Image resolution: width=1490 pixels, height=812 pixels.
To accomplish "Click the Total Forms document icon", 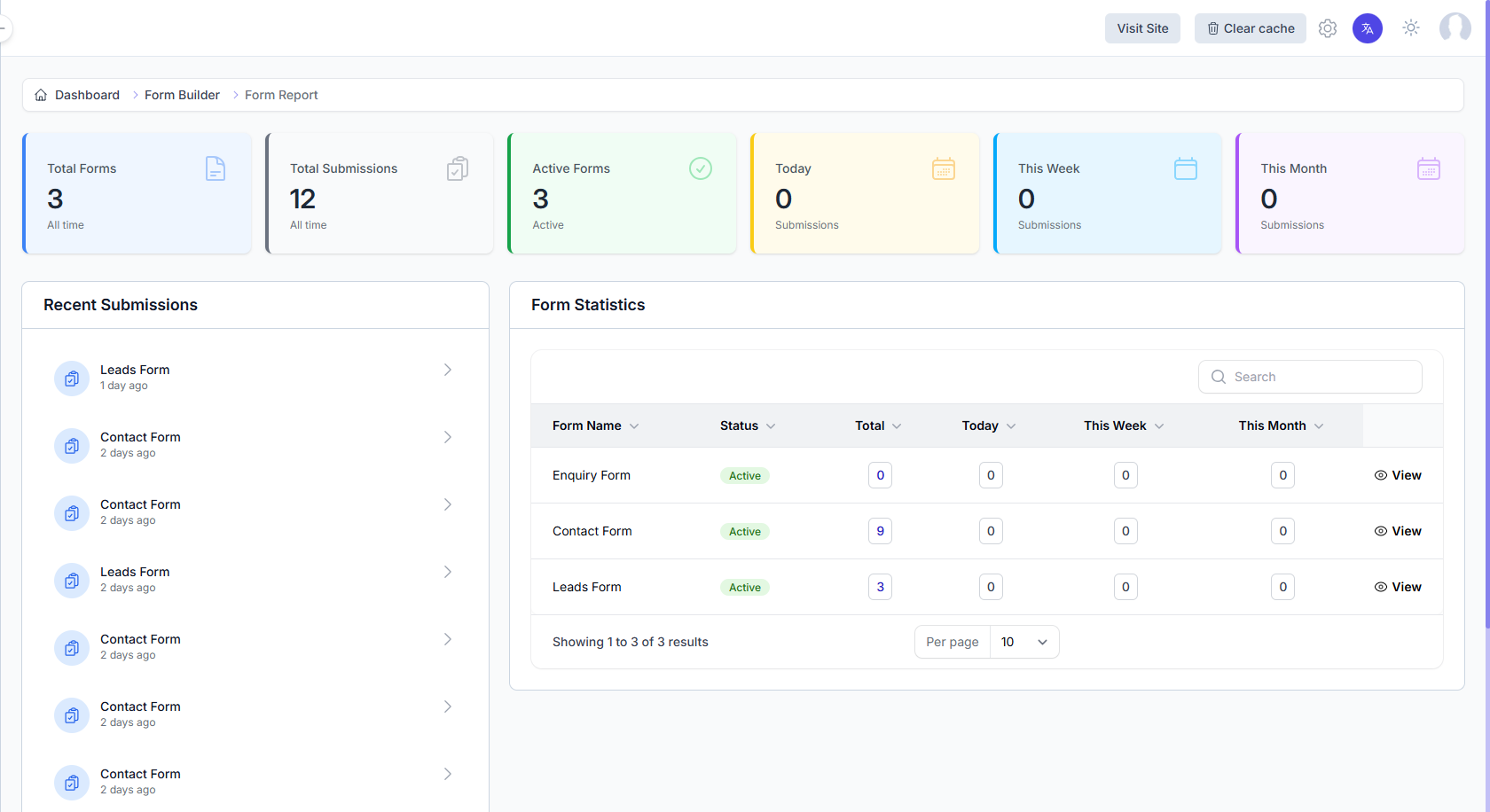I will click(216, 168).
